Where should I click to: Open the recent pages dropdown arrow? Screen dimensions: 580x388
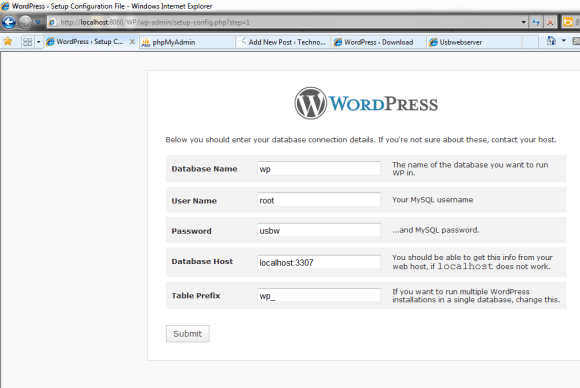point(38,22)
